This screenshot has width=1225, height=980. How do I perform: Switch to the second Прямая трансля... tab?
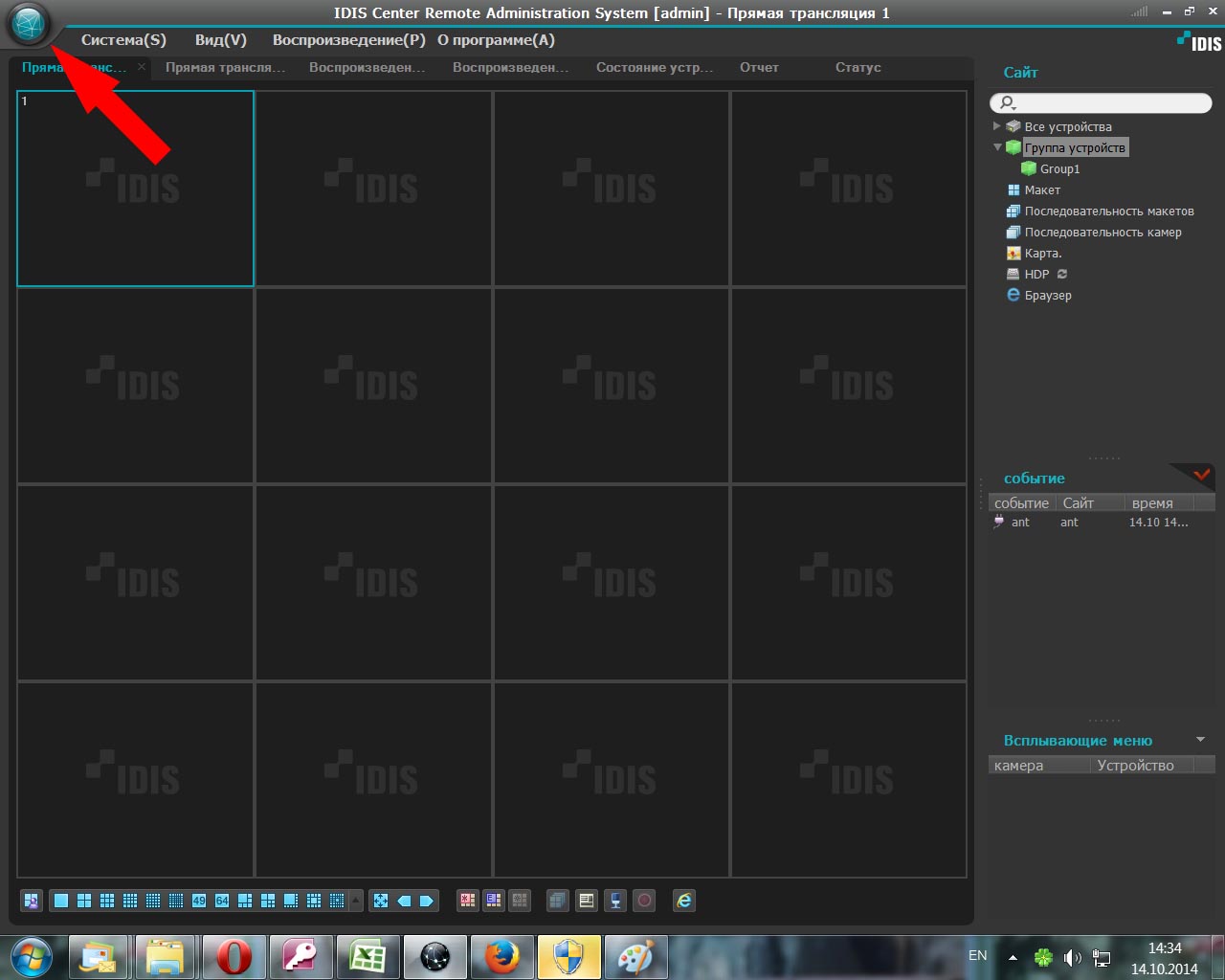click(x=225, y=68)
